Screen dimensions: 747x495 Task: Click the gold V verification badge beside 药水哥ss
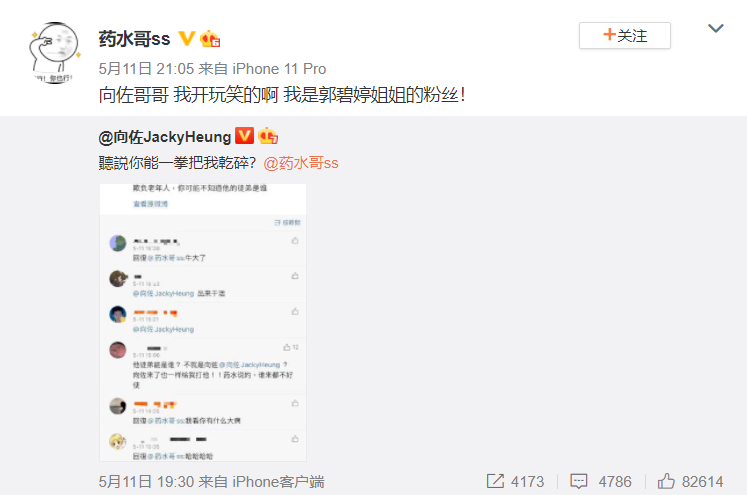tap(187, 38)
